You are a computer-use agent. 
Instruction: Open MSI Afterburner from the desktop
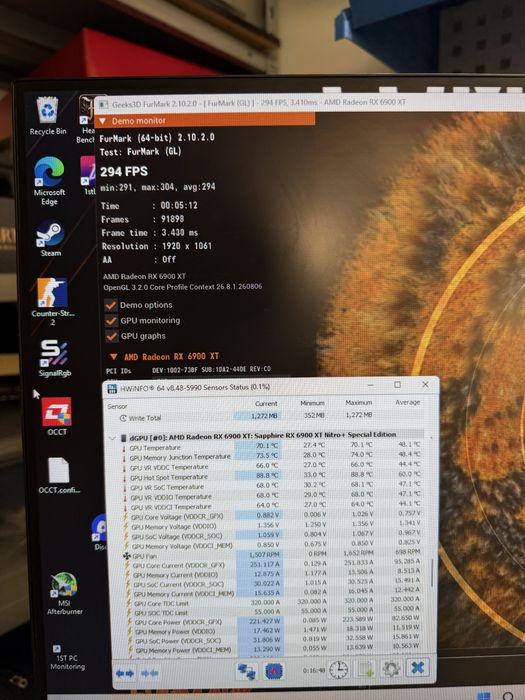[x=64, y=593]
